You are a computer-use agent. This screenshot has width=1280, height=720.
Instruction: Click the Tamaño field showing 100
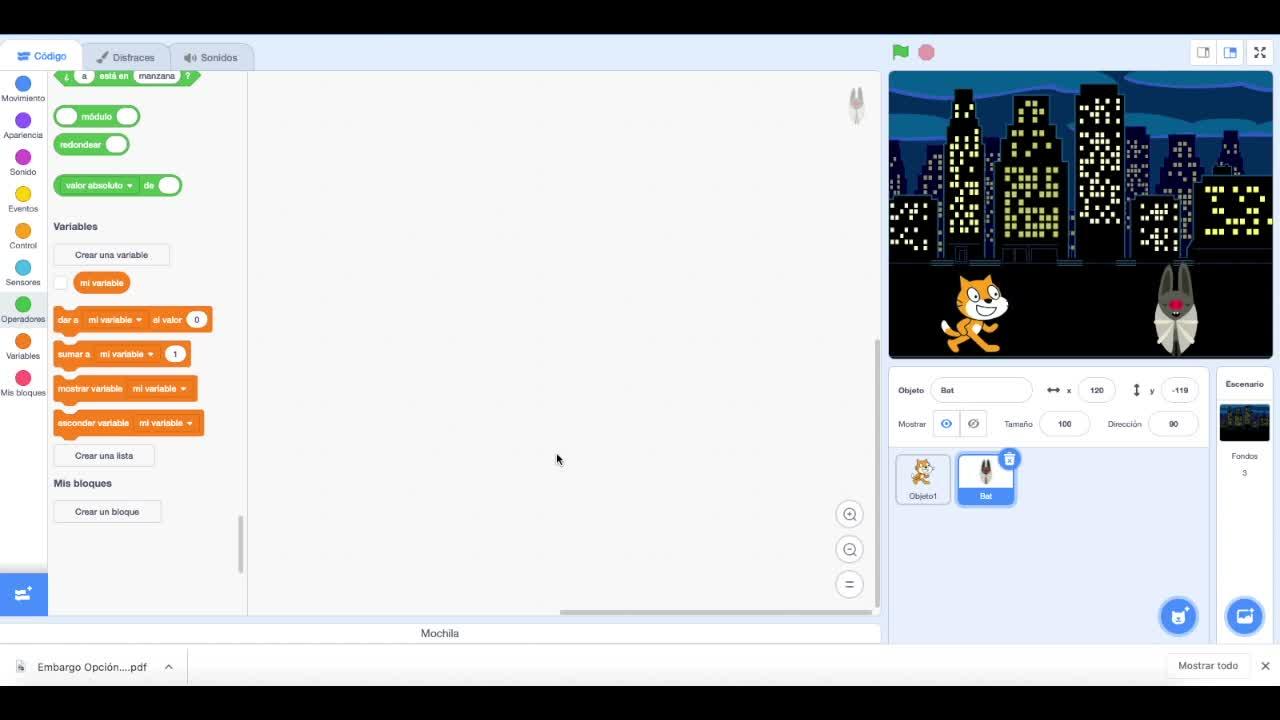[1065, 424]
